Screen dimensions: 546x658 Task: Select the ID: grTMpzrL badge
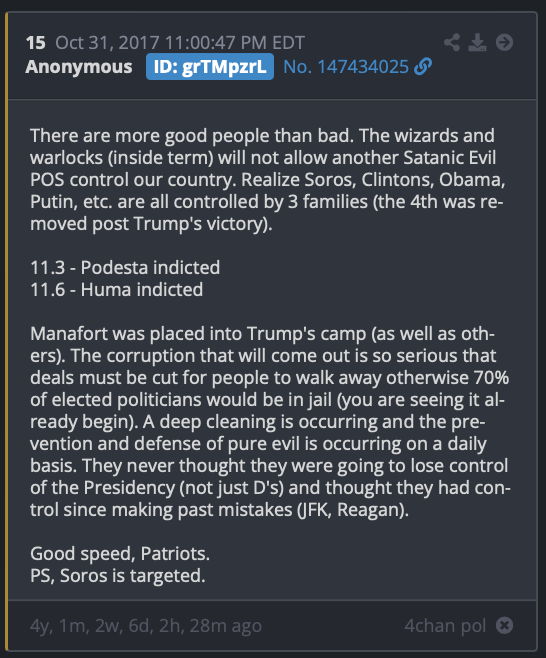210,67
